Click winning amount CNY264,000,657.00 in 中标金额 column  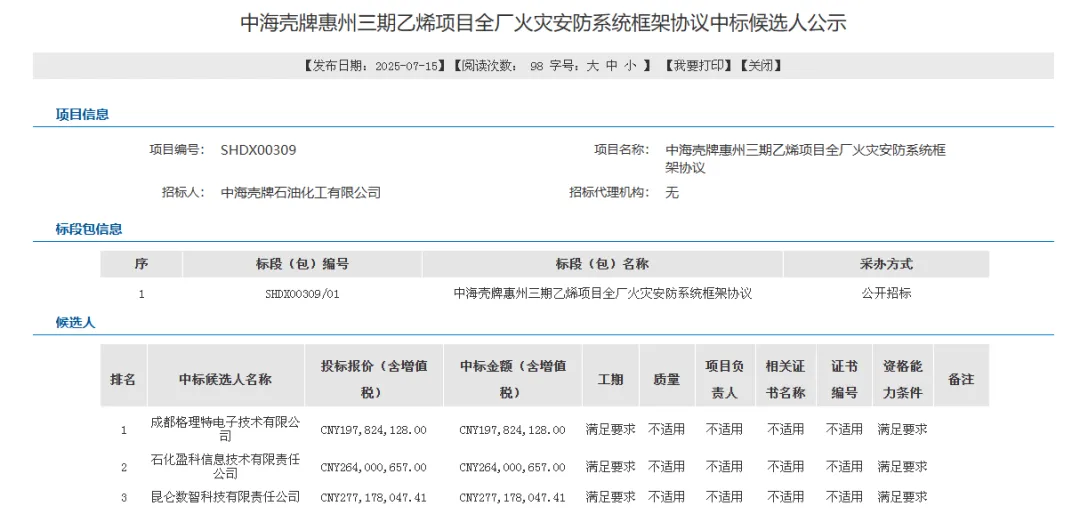point(512,467)
